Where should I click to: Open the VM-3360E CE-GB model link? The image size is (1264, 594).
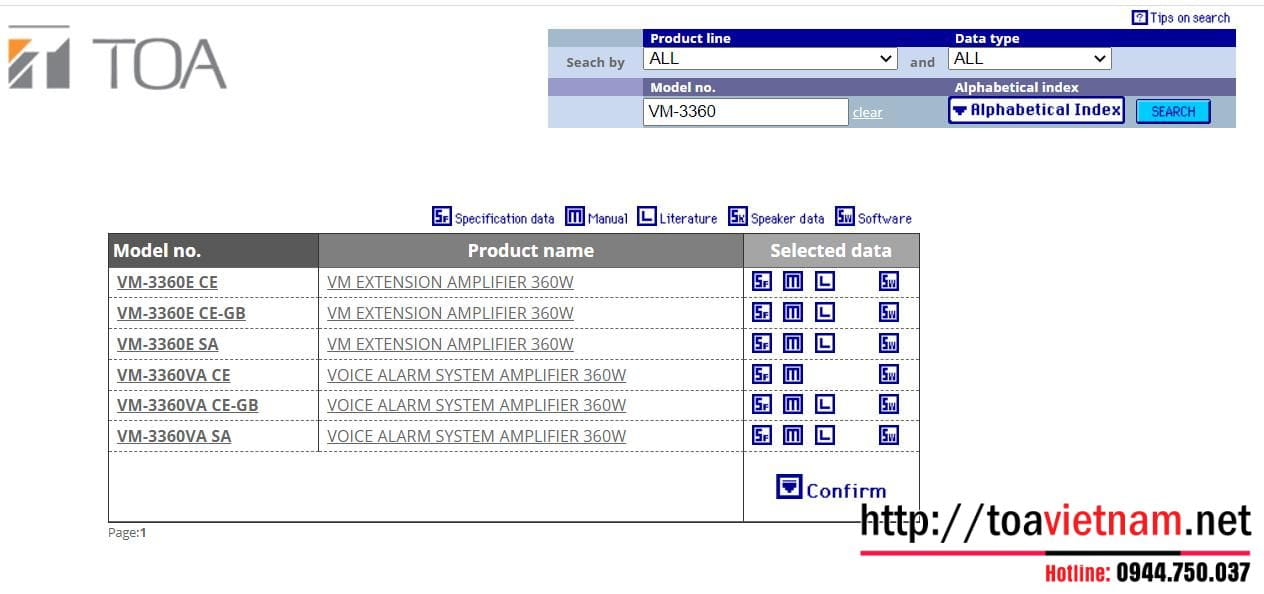pyautogui.click(x=181, y=313)
